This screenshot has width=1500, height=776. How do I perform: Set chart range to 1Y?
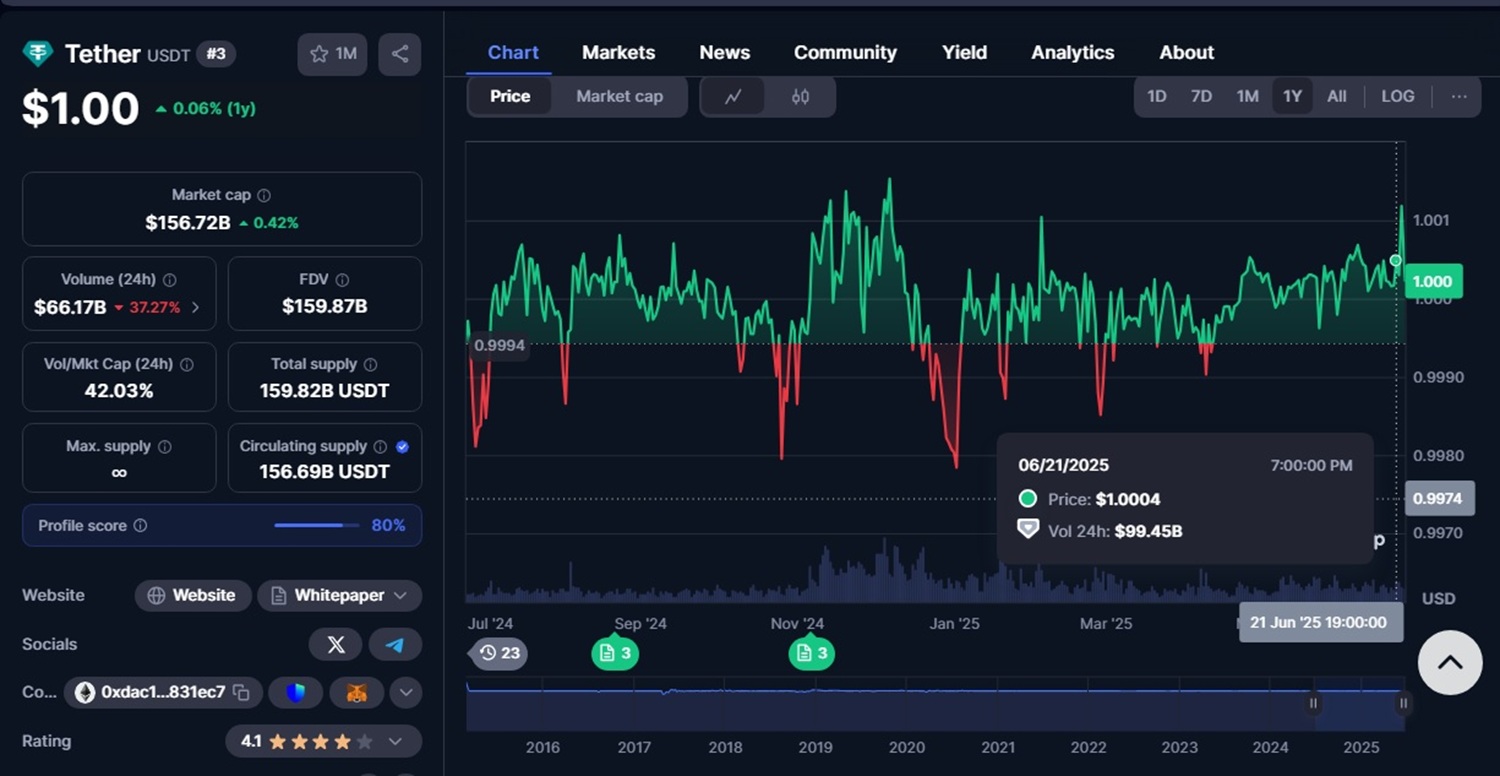point(1292,97)
